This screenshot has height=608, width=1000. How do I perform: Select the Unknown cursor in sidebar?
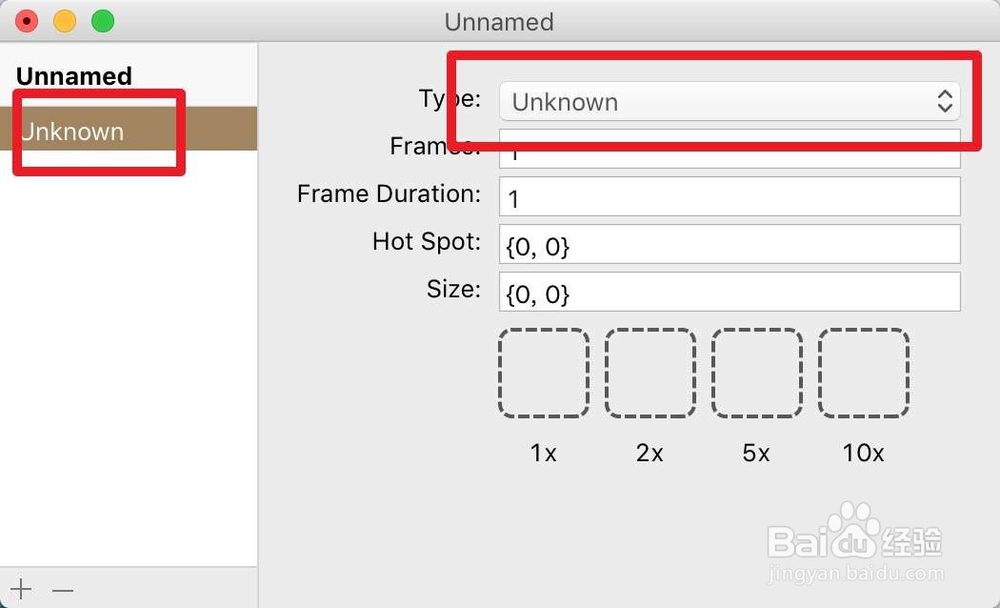tap(128, 130)
